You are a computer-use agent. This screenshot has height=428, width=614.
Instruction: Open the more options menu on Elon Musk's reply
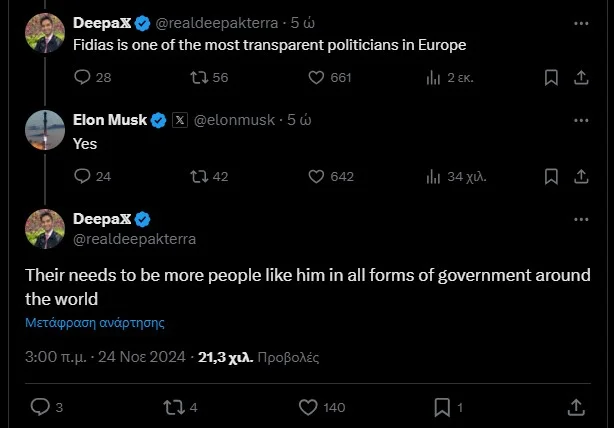(581, 120)
